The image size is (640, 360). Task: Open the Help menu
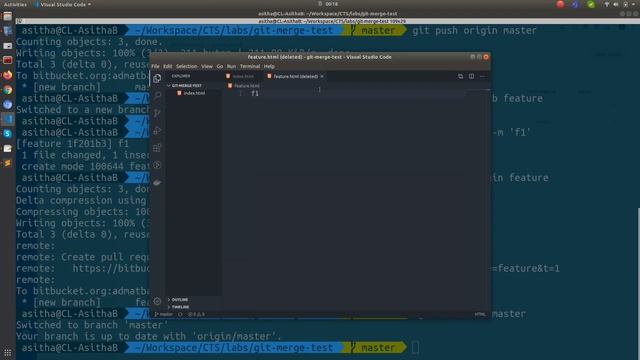click(x=269, y=66)
